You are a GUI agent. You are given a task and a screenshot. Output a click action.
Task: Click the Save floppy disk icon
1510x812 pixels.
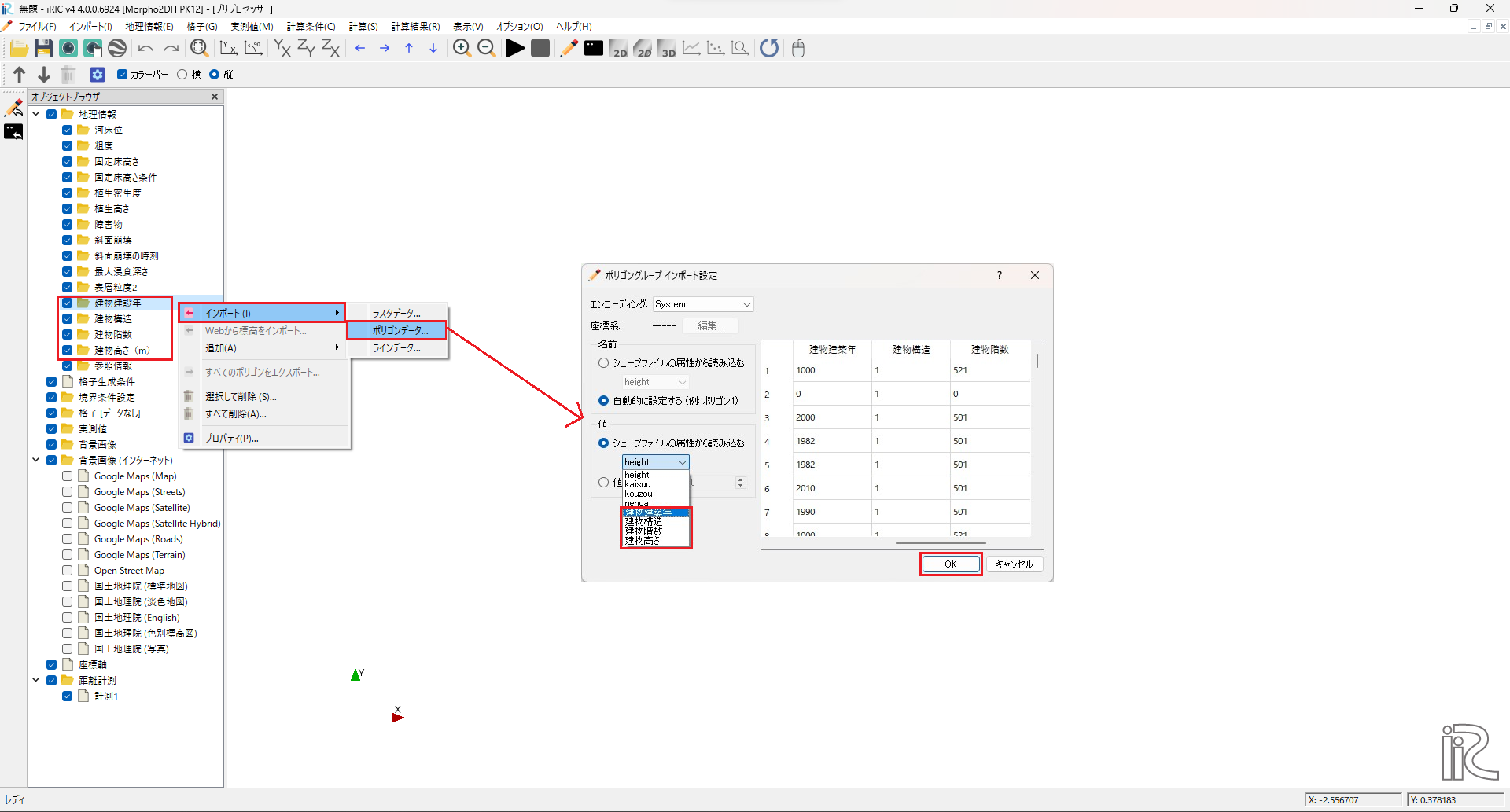coord(44,49)
